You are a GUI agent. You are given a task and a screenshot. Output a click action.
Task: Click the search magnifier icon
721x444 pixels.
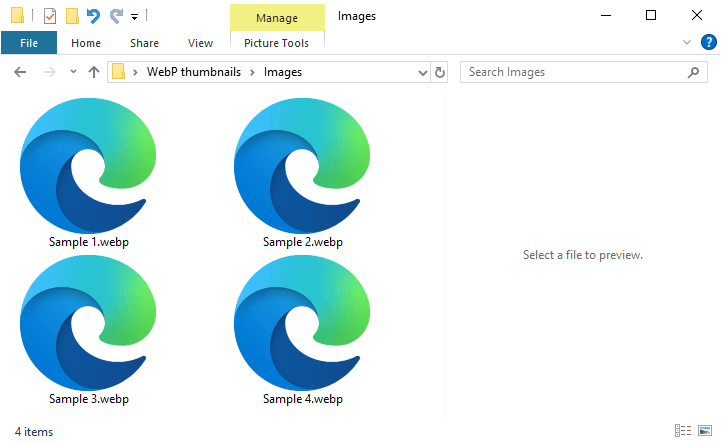[693, 72]
